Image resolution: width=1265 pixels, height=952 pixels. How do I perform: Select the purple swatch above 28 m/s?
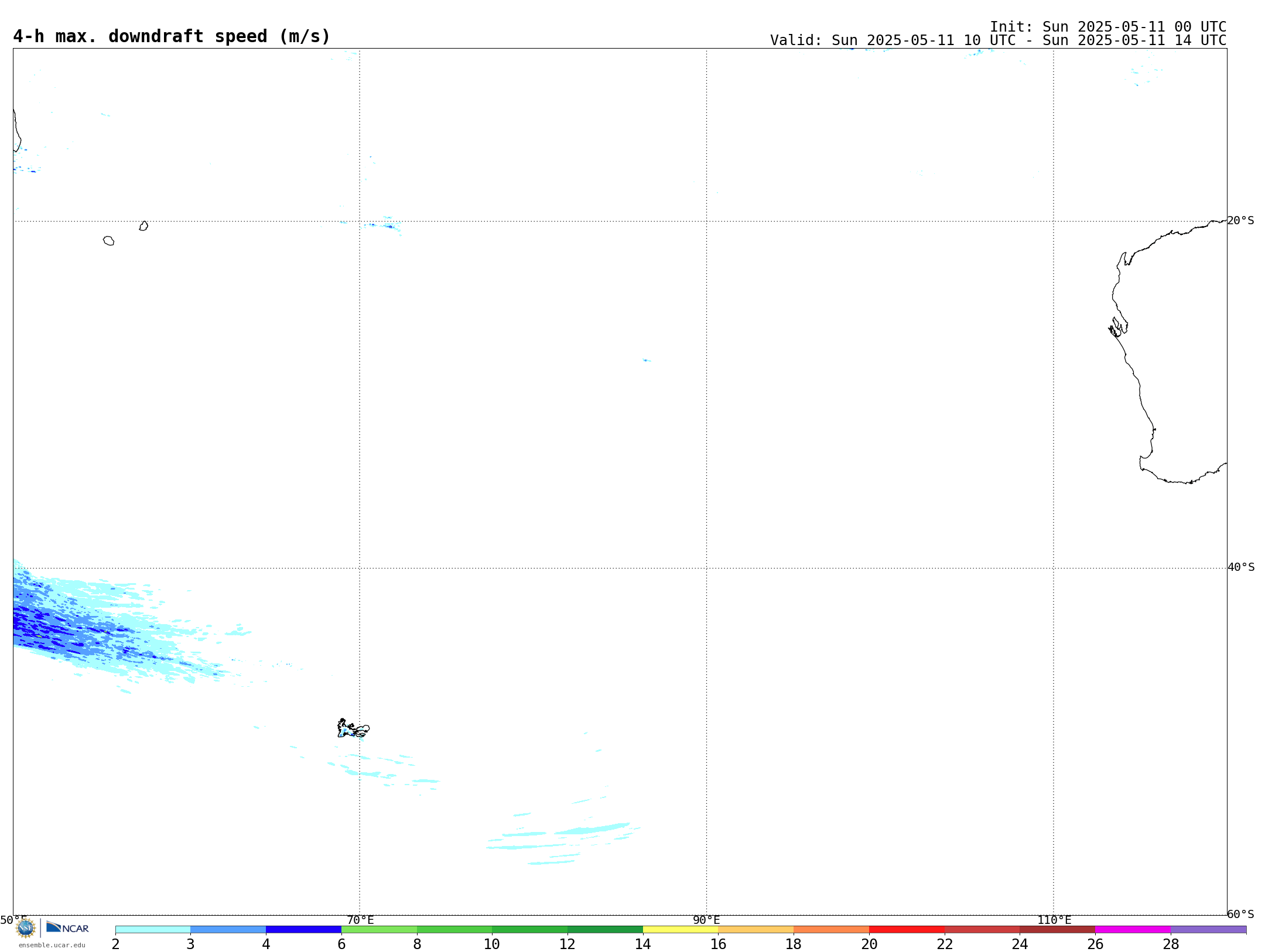[1208, 929]
